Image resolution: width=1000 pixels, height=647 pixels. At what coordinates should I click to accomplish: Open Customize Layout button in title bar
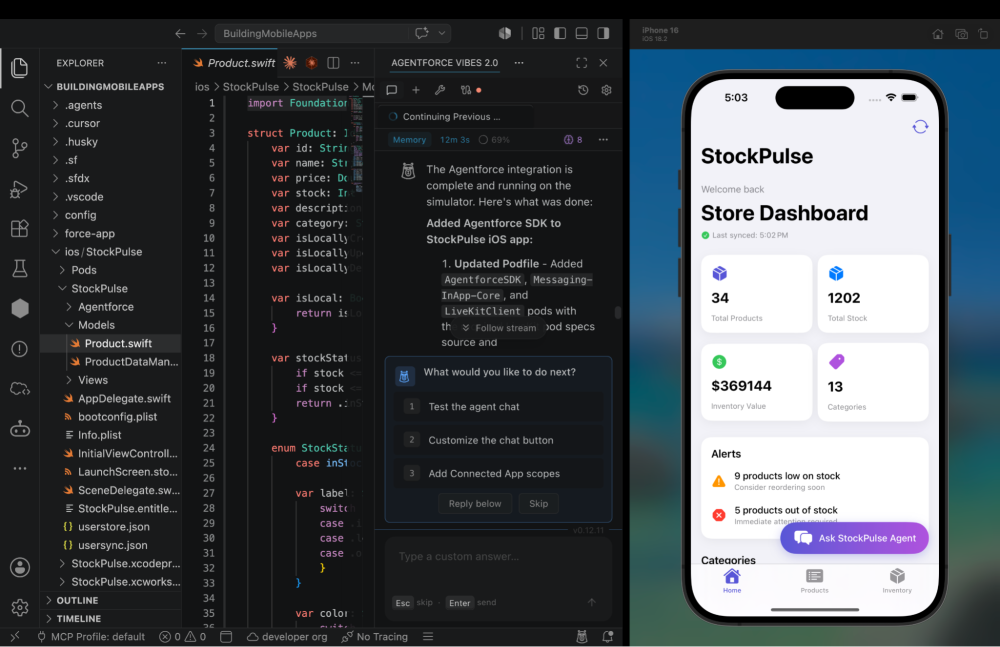538,33
